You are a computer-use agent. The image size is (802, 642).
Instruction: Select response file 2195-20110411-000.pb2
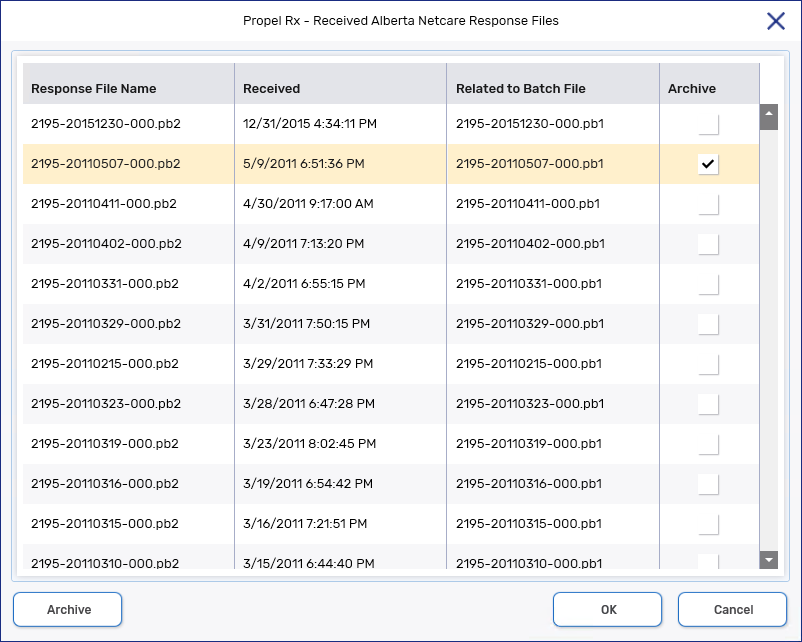104,204
